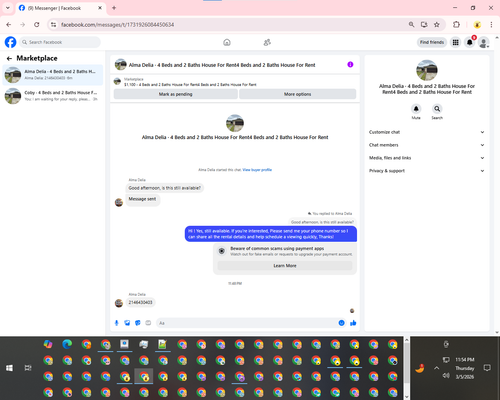Open the Windows notification center icon

click(x=487, y=368)
